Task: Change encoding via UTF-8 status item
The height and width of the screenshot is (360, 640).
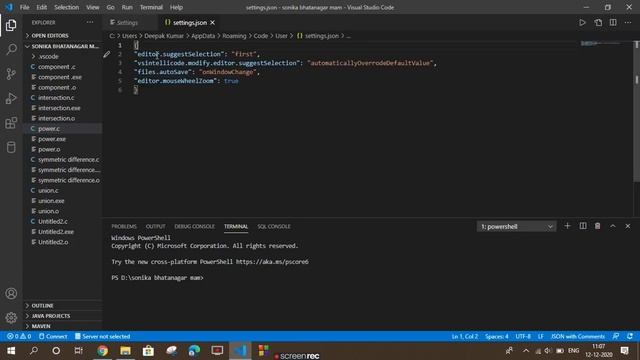Action: 523,336
